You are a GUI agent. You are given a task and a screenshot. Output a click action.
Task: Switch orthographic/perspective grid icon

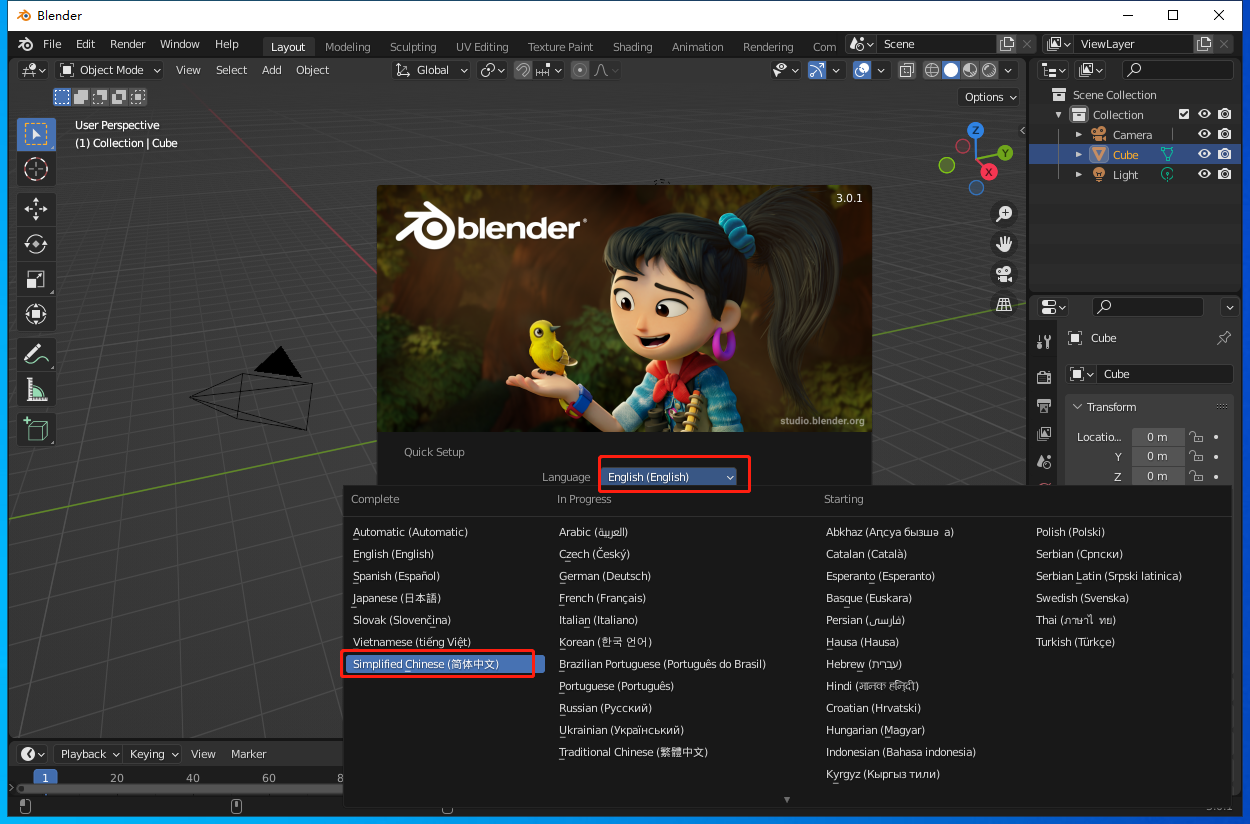1004,303
